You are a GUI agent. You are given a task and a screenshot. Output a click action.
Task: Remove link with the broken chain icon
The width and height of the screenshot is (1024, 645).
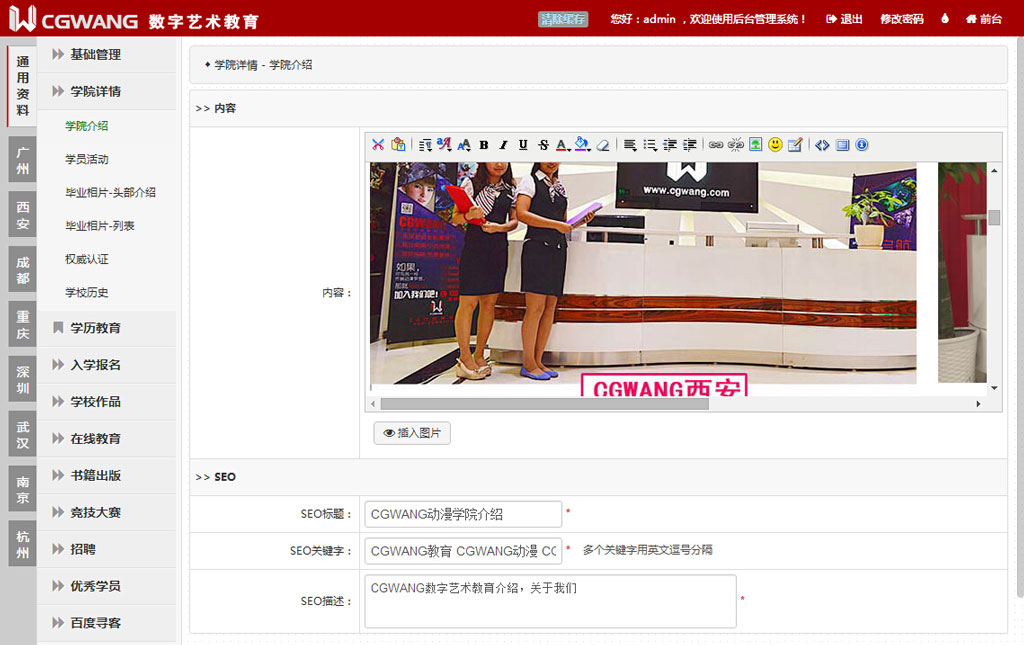(735, 145)
